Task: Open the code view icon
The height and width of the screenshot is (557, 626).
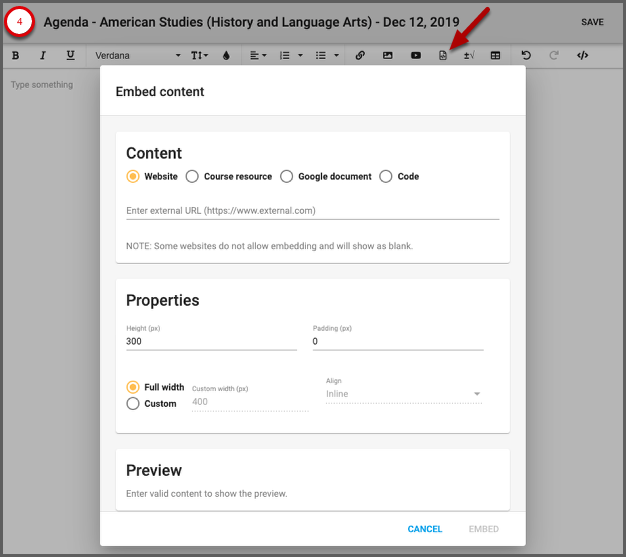Action: pyautogui.click(x=583, y=56)
